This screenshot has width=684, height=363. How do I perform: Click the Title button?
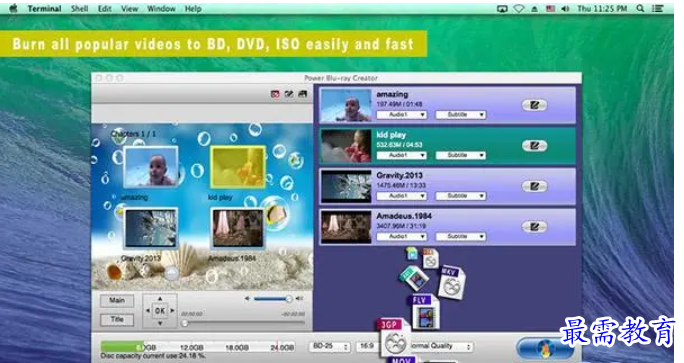(x=117, y=319)
